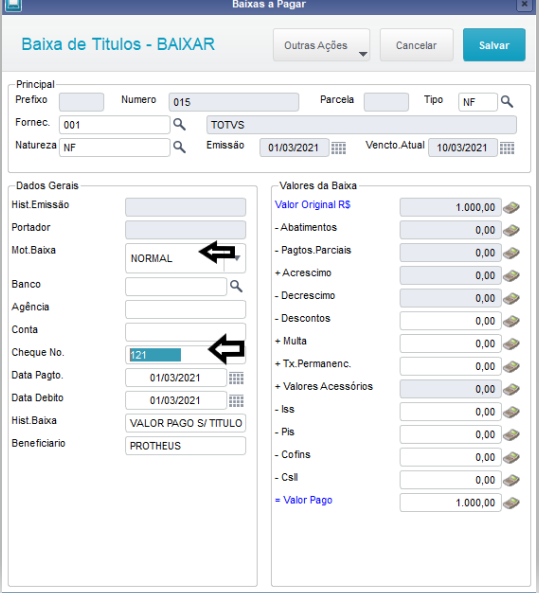Click the Data Pagto. date field

[176, 377]
